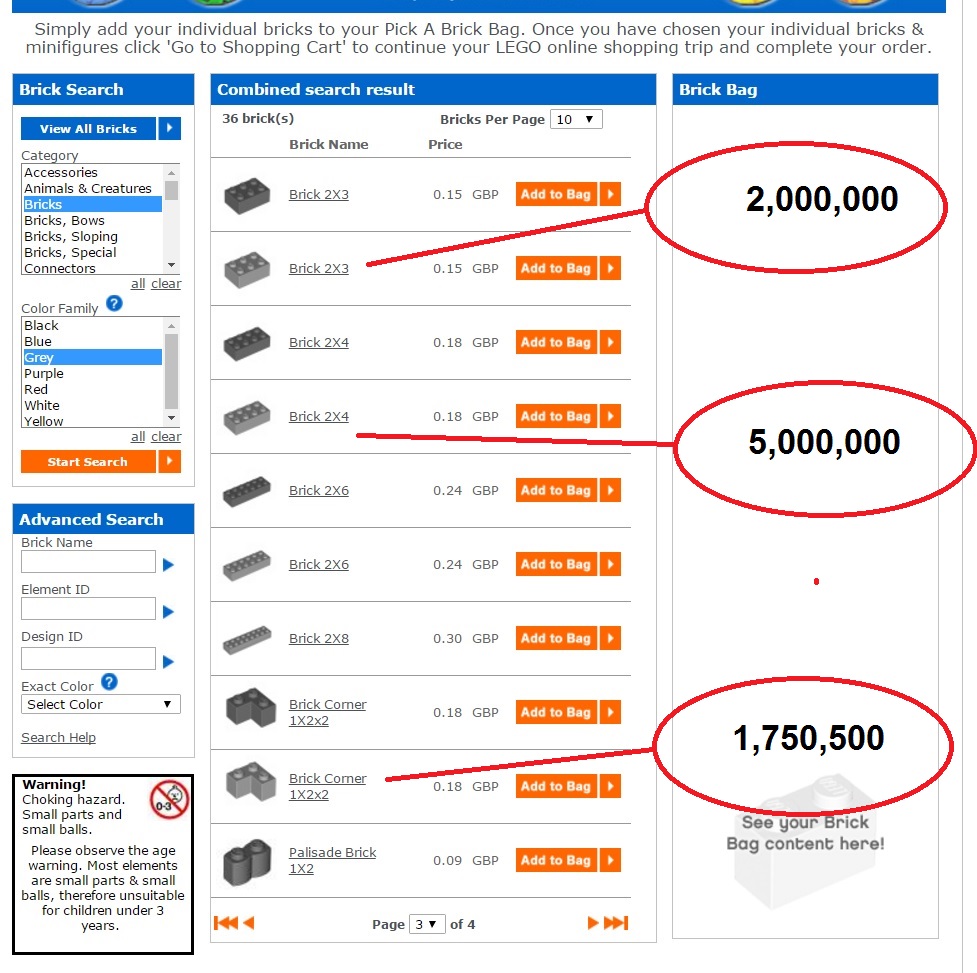Select 'Bricks, Sloping' in Category list
This screenshot has height=973, width=977.
[x=71, y=237]
